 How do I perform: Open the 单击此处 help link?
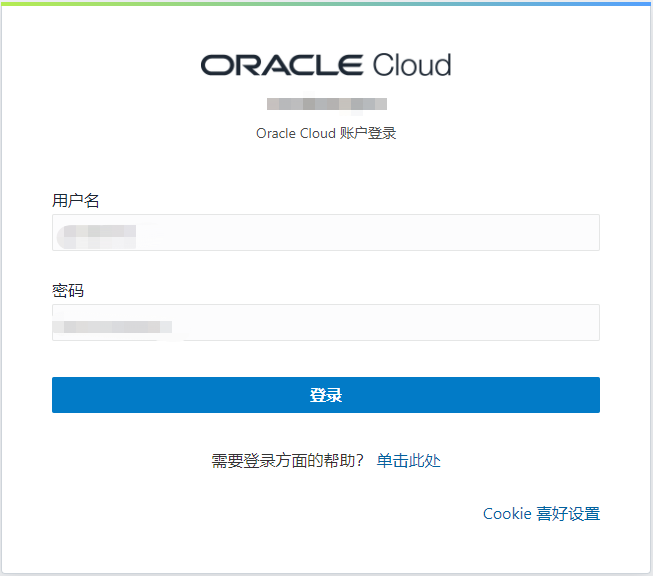[409, 461]
